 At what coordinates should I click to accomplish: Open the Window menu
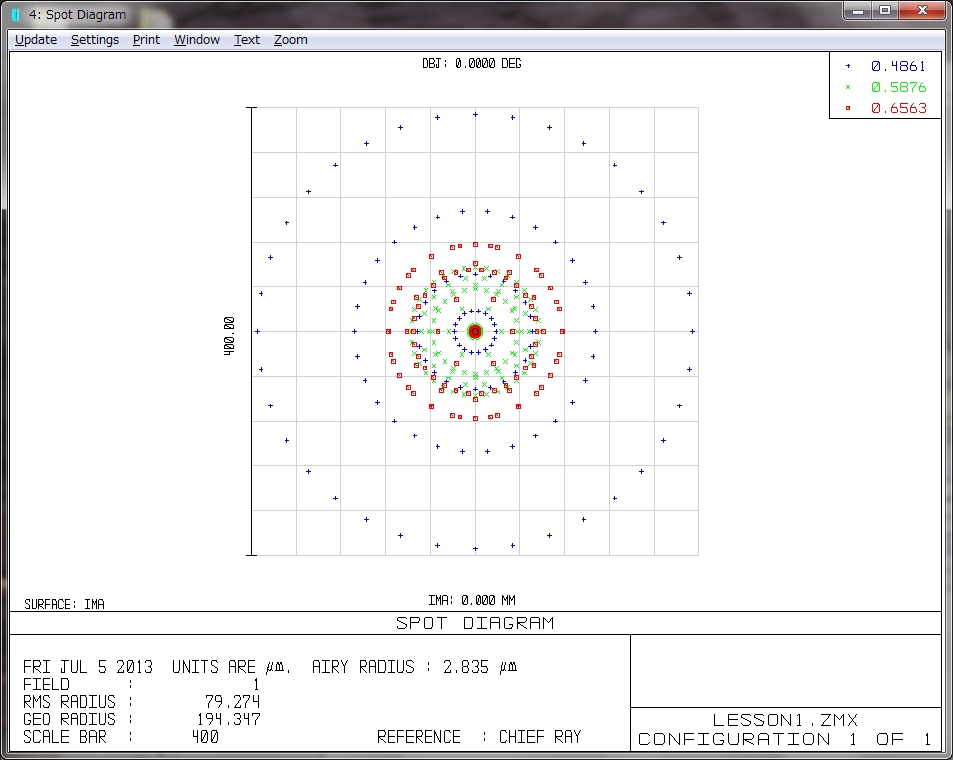click(x=197, y=40)
